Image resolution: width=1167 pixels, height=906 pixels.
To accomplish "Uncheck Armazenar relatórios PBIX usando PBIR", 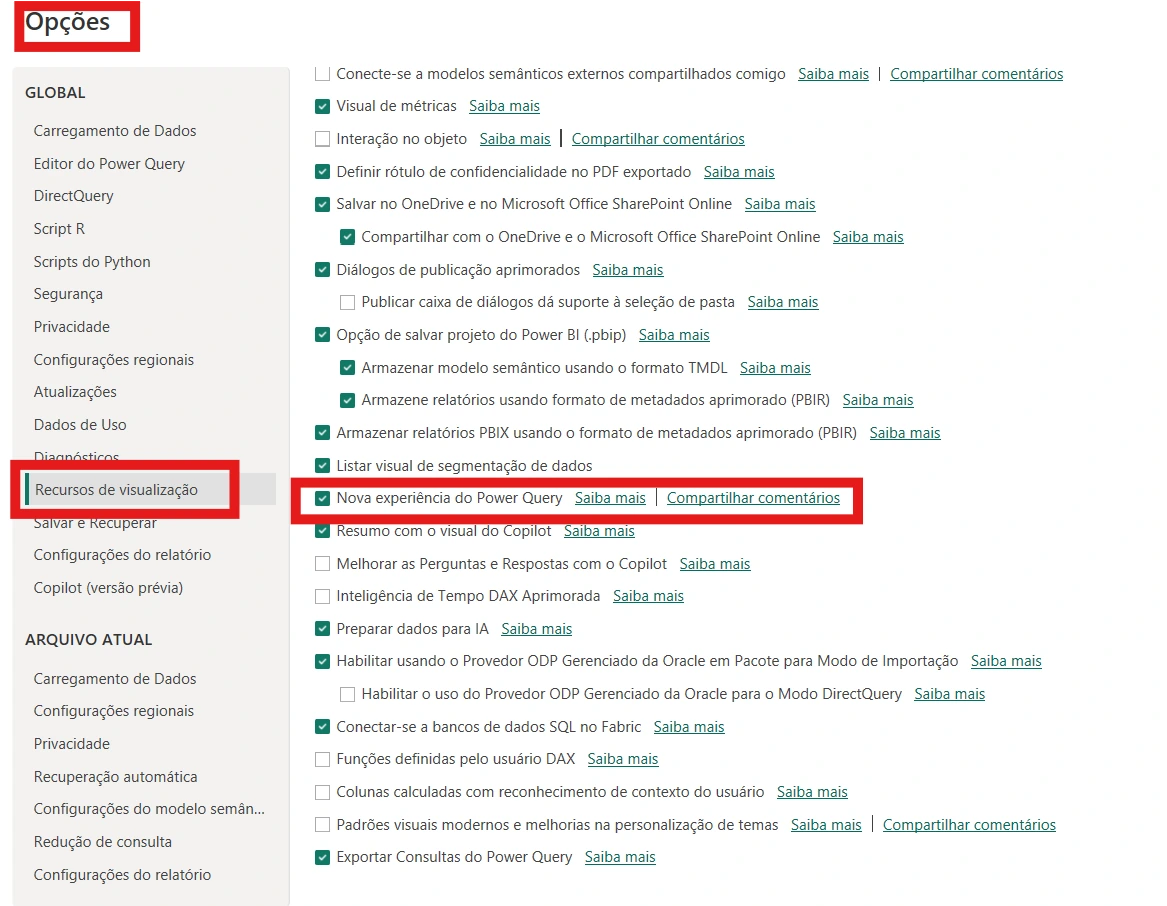I will click(322, 433).
